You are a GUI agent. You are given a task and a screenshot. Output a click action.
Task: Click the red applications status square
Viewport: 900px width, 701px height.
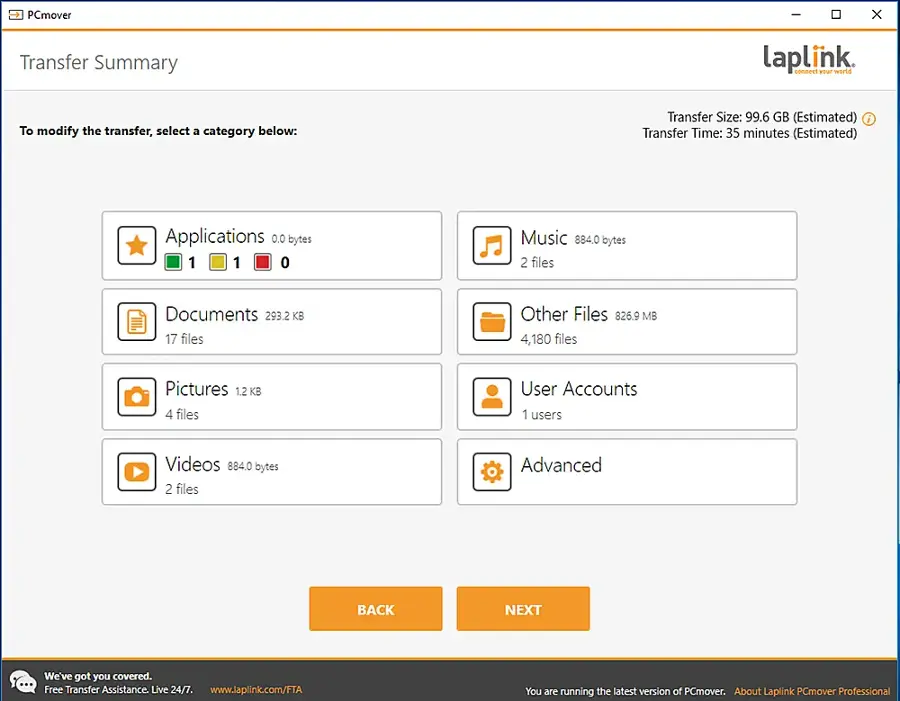[262, 262]
